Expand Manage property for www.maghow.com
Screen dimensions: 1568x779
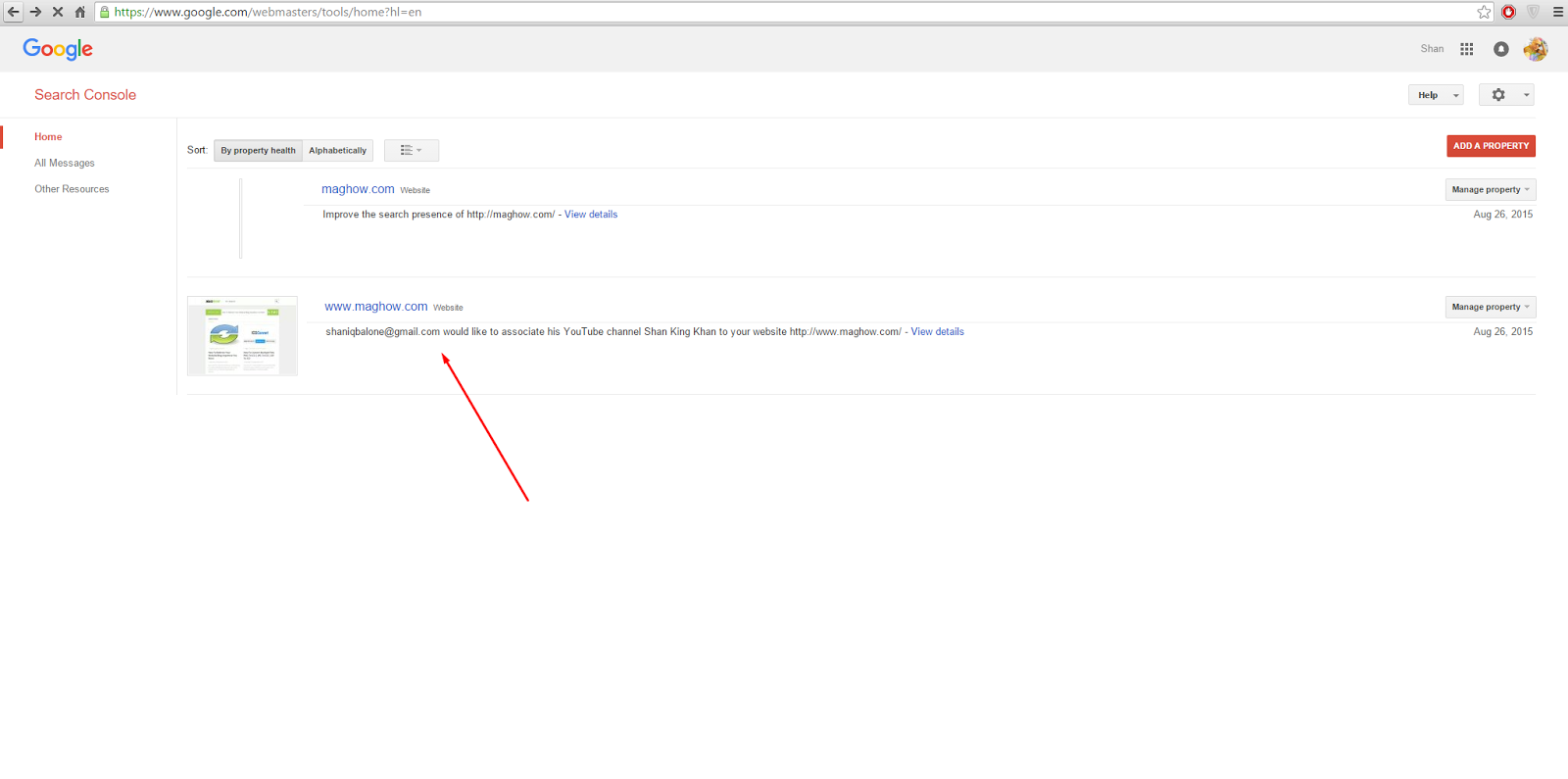tap(1491, 308)
